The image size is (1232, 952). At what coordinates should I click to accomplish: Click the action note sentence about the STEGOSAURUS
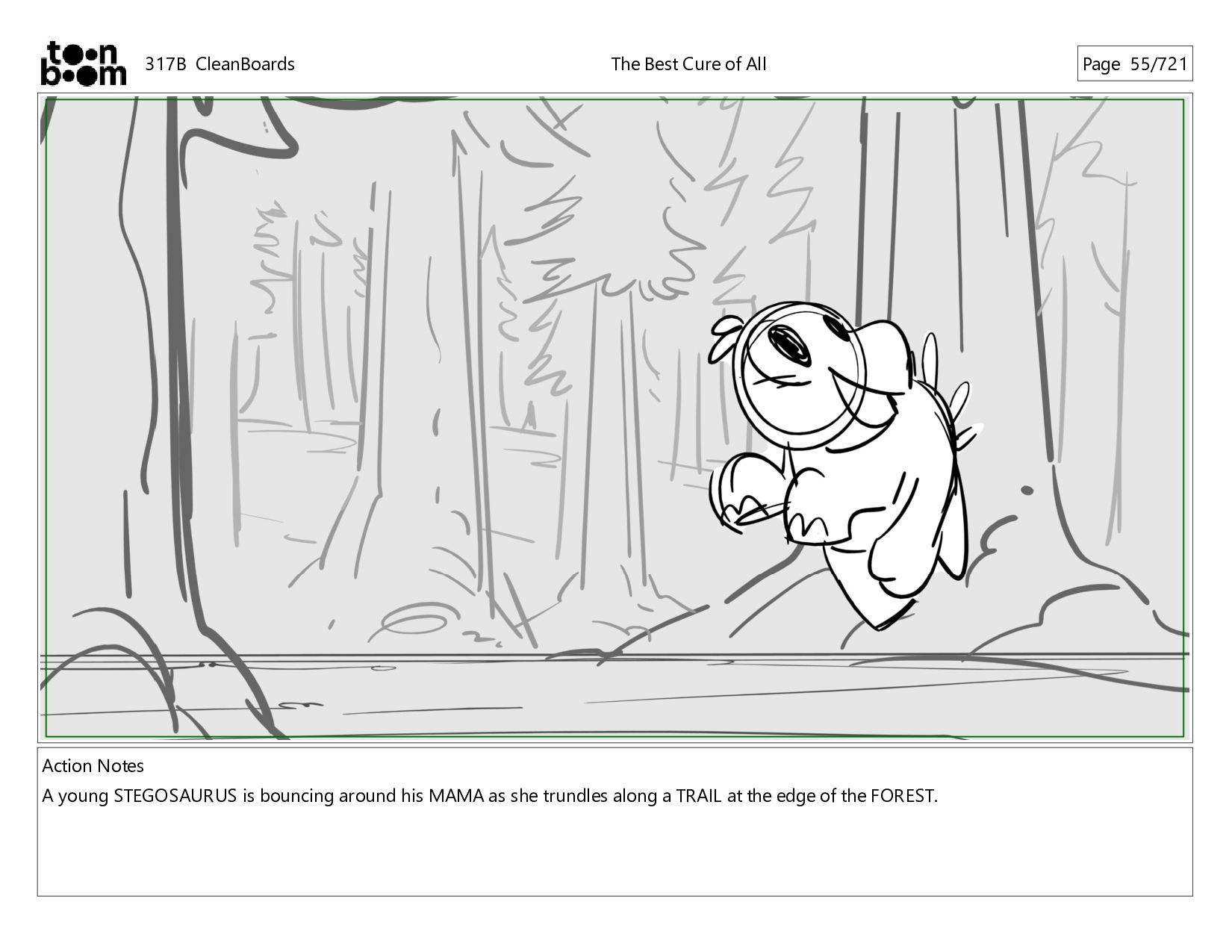489,796
